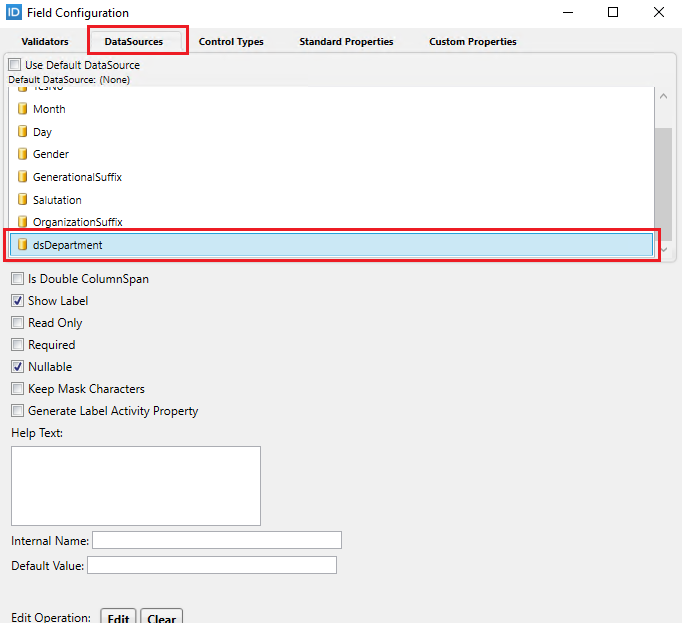682x623 pixels.
Task: Click the Gender datasource cylinder icon
Action: pos(22,154)
